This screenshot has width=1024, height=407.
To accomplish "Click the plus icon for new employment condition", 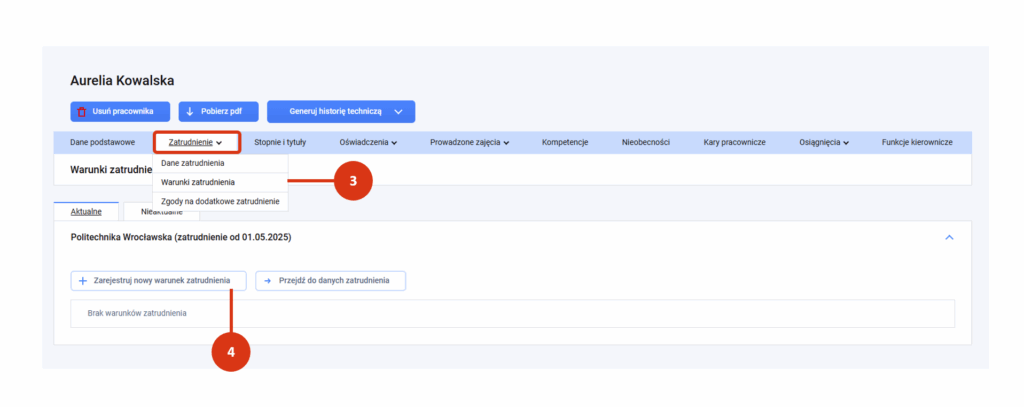I will point(83,281).
